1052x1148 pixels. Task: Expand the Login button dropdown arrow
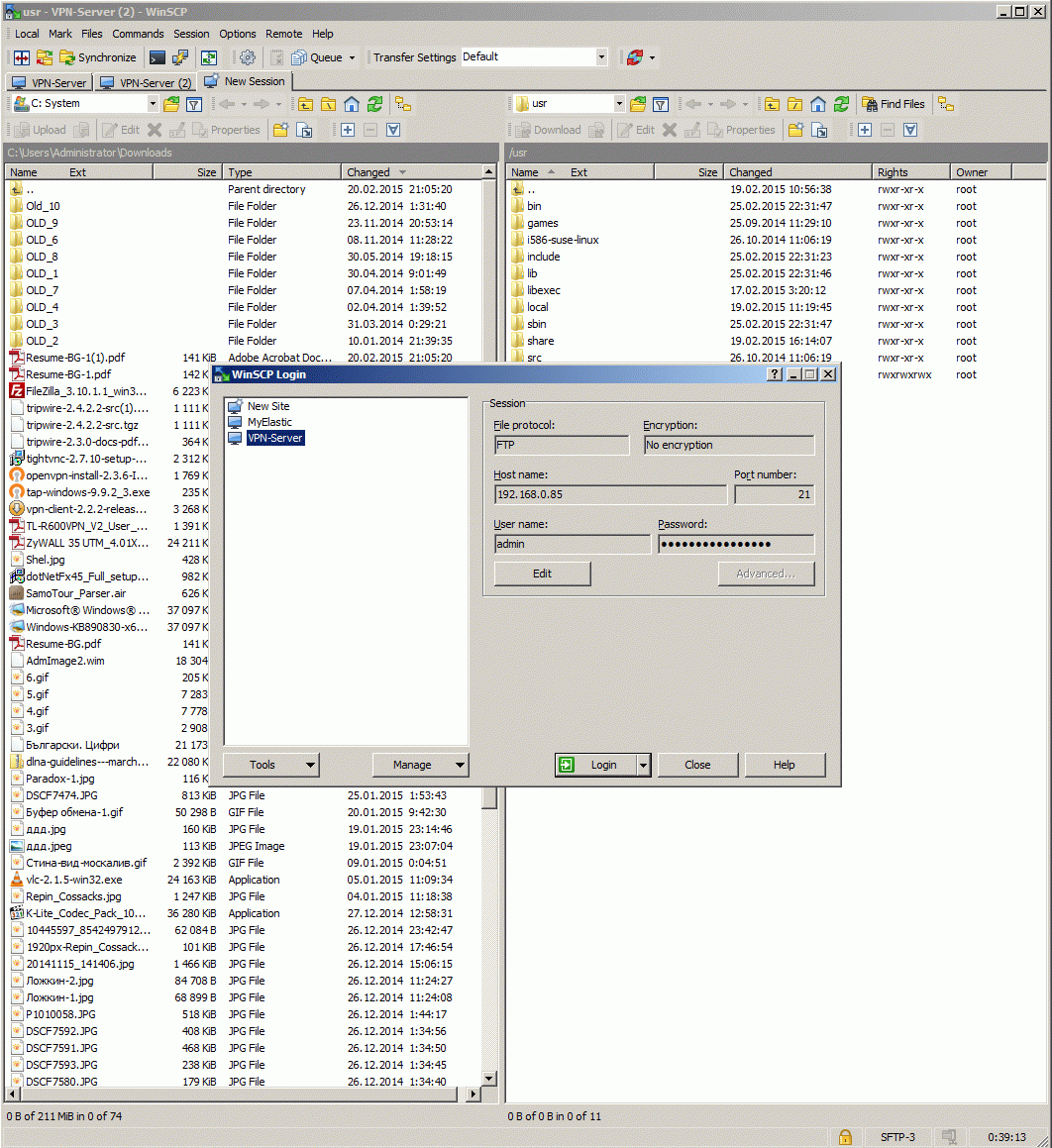coord(644,765)
